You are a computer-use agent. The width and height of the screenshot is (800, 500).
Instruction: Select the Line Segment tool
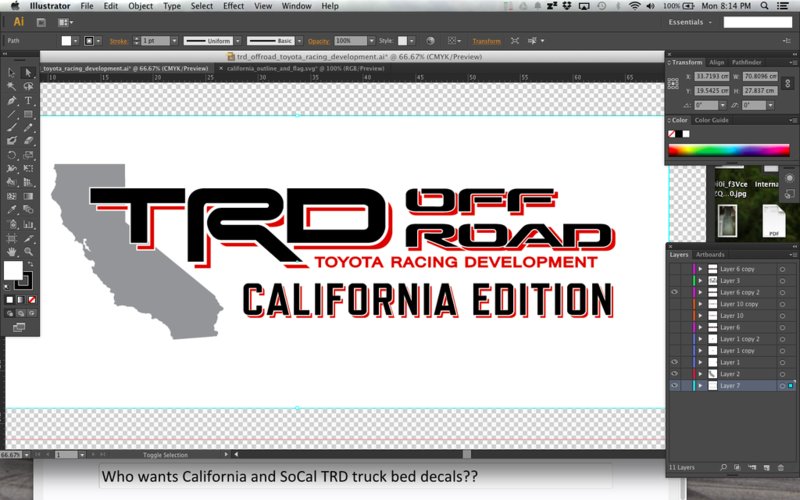[x=12, y=114]
